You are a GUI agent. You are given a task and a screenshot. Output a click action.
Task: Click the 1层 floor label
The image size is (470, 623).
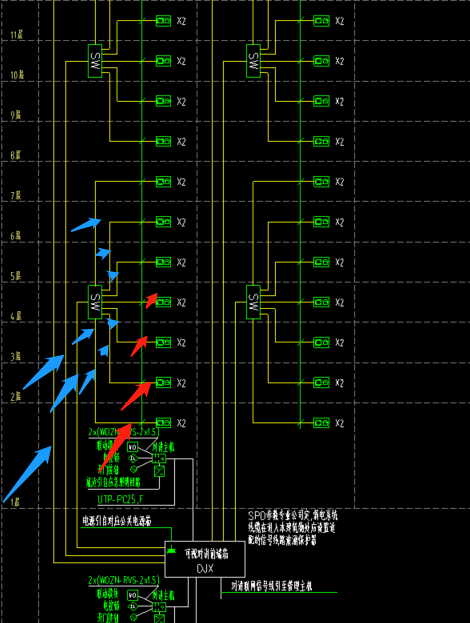(x=15, y=502)
